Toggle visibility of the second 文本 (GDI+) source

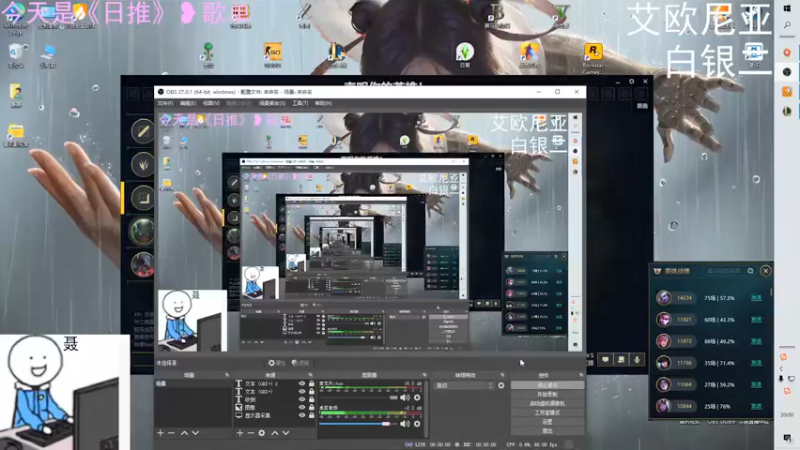coord(302,392)
